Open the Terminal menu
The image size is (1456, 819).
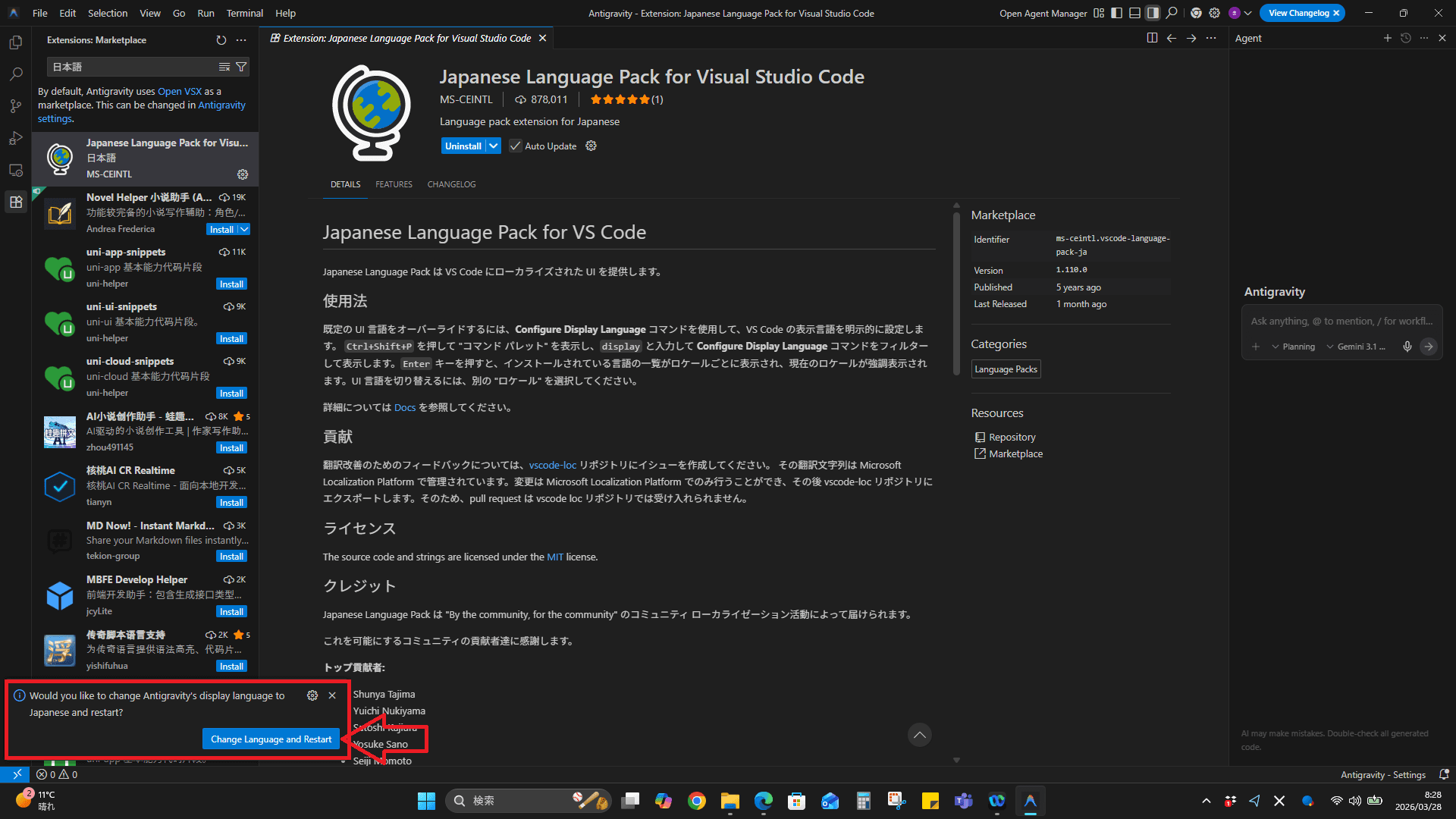click(x=244, y=13)
